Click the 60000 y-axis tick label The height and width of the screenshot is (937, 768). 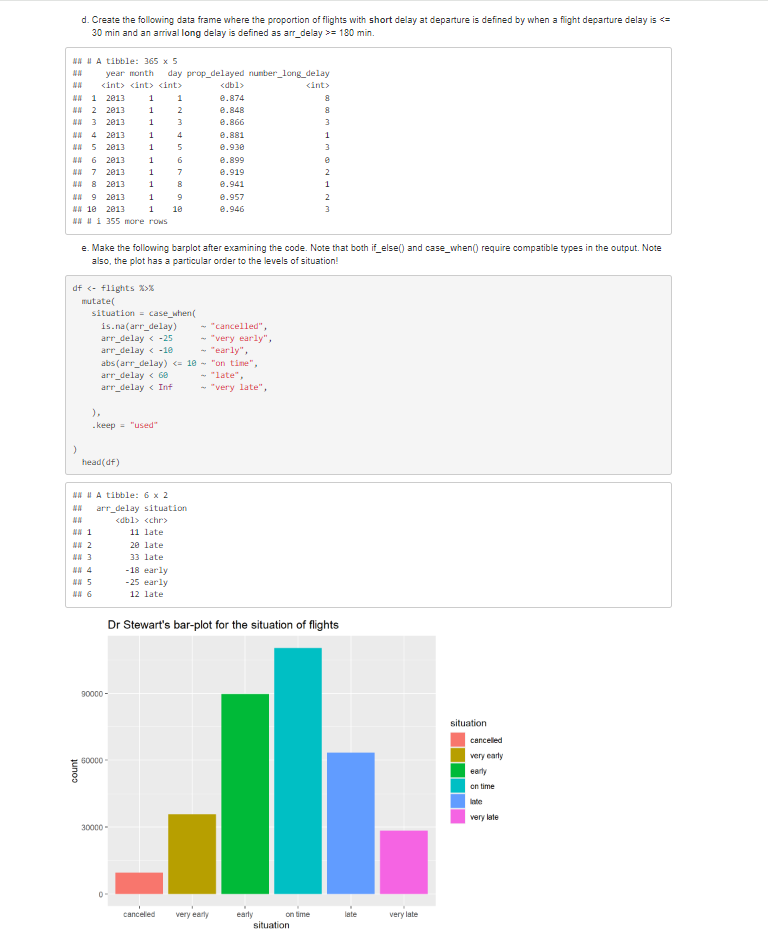92,760
